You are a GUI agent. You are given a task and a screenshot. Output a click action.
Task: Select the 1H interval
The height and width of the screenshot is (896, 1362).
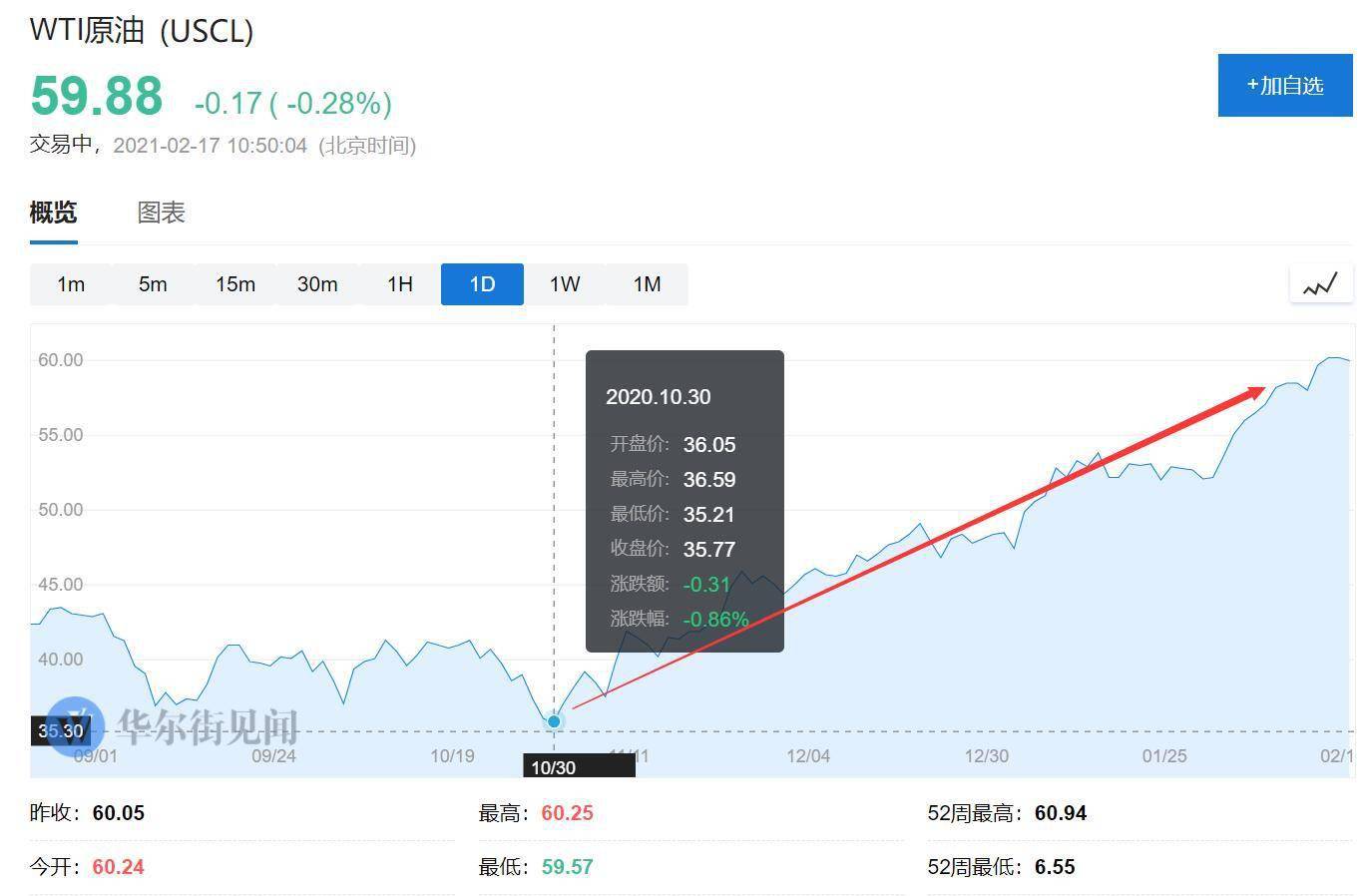400,284
